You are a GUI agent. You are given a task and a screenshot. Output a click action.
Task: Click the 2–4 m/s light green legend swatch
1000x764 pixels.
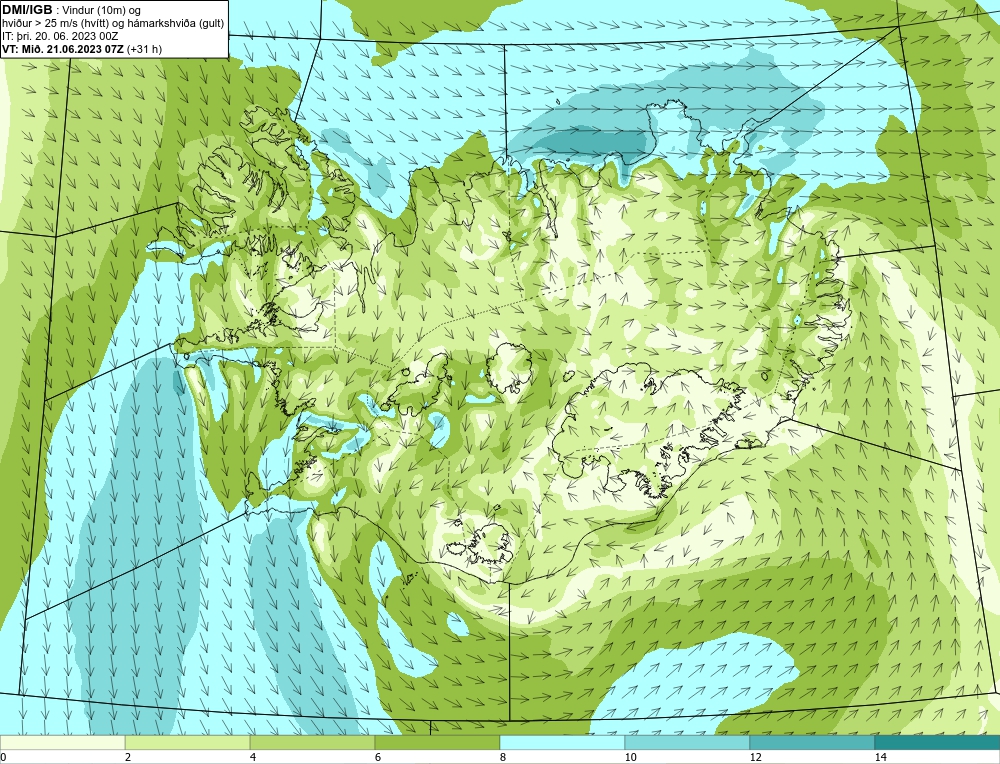188,742
